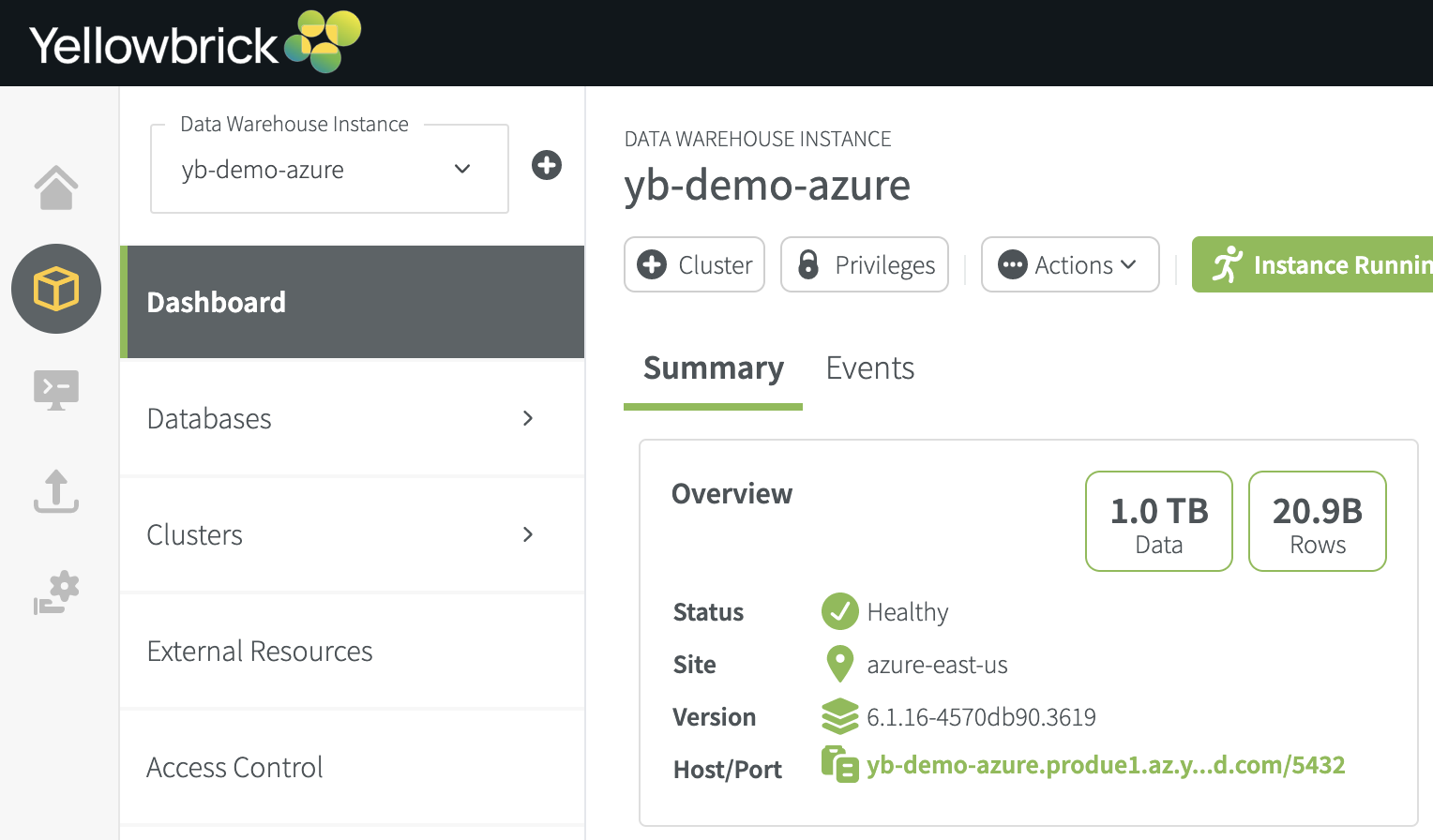Screen dimensions: 1433x840
Task: Click the Overview heading
Action: [732, 493]
